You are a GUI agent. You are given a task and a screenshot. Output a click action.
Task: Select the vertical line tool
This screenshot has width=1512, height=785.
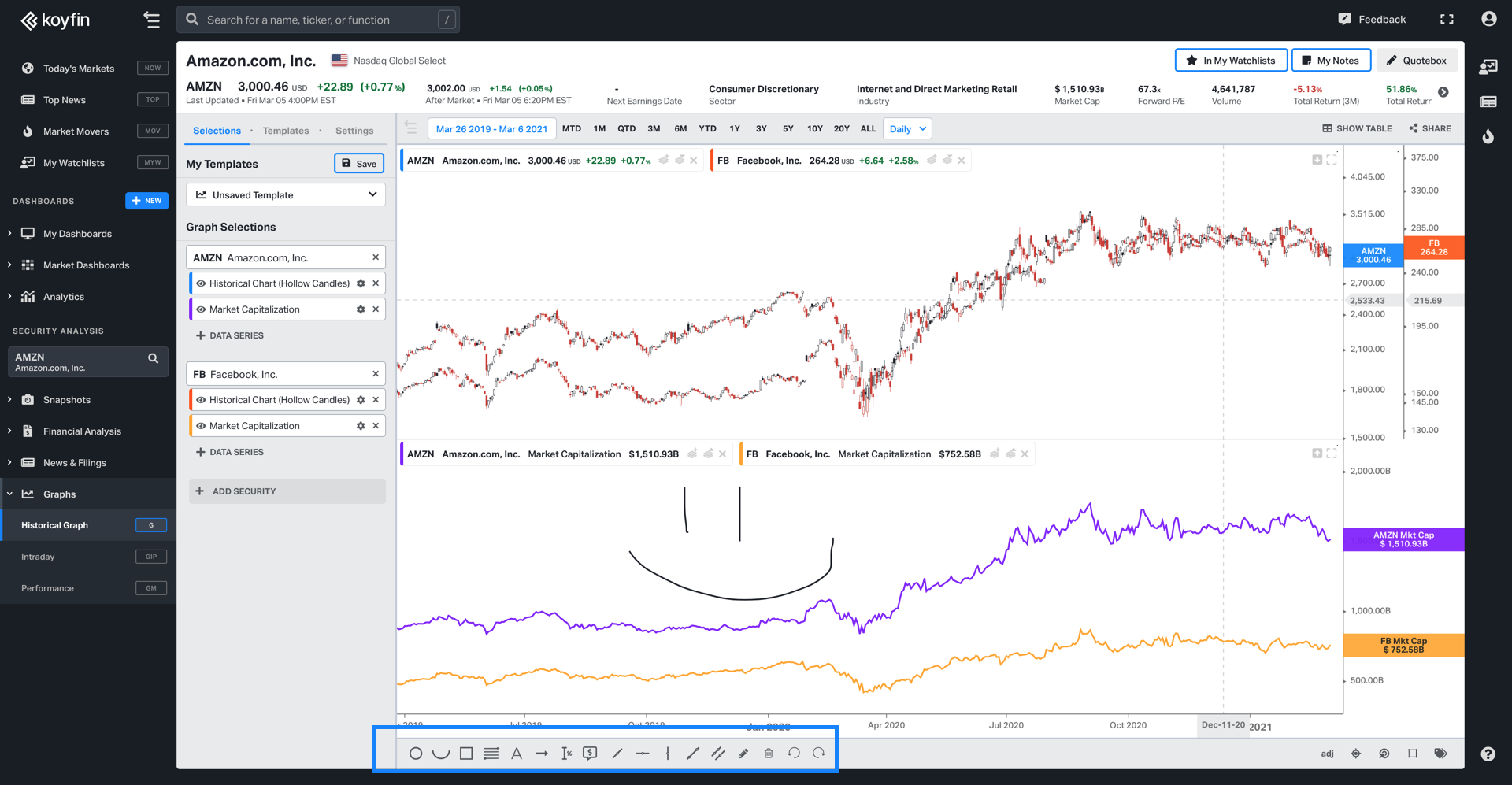(x=668, y=754)
